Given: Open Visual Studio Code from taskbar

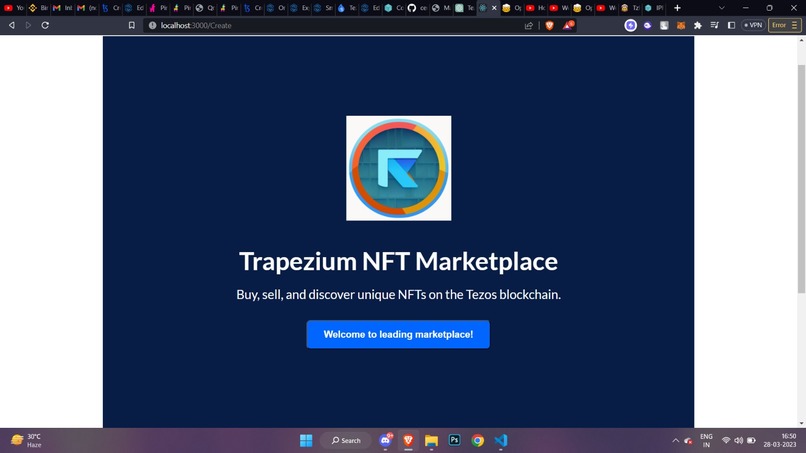Looking at the screenshot, I should click(501, 441).
